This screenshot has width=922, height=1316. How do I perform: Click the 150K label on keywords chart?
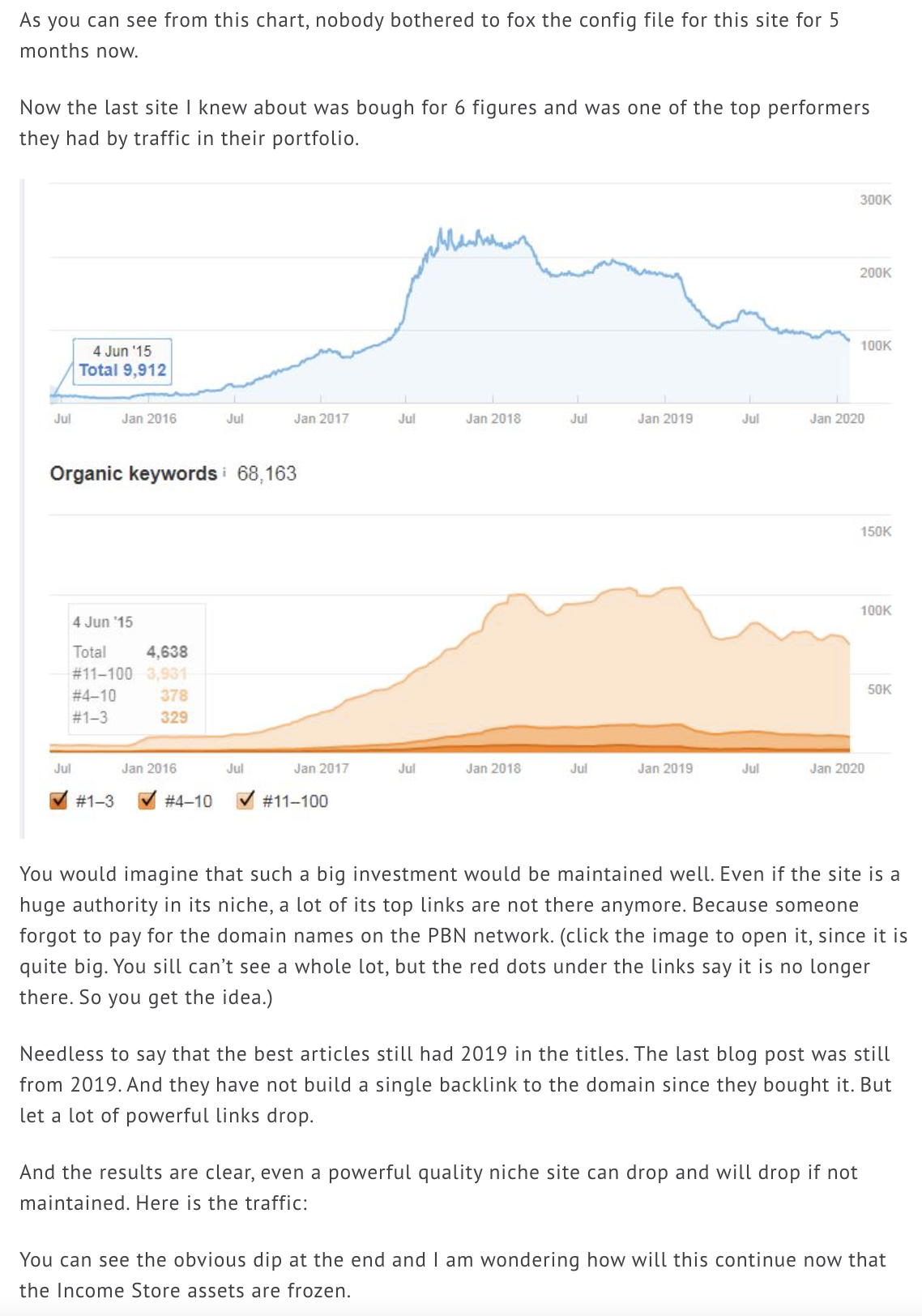coord(875,532)
